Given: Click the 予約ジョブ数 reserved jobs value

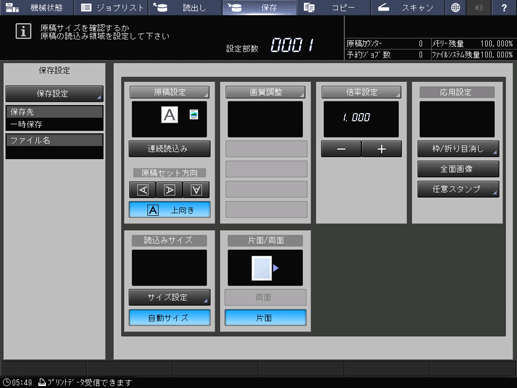Looking at the screenshot, I should pos(421,55).
